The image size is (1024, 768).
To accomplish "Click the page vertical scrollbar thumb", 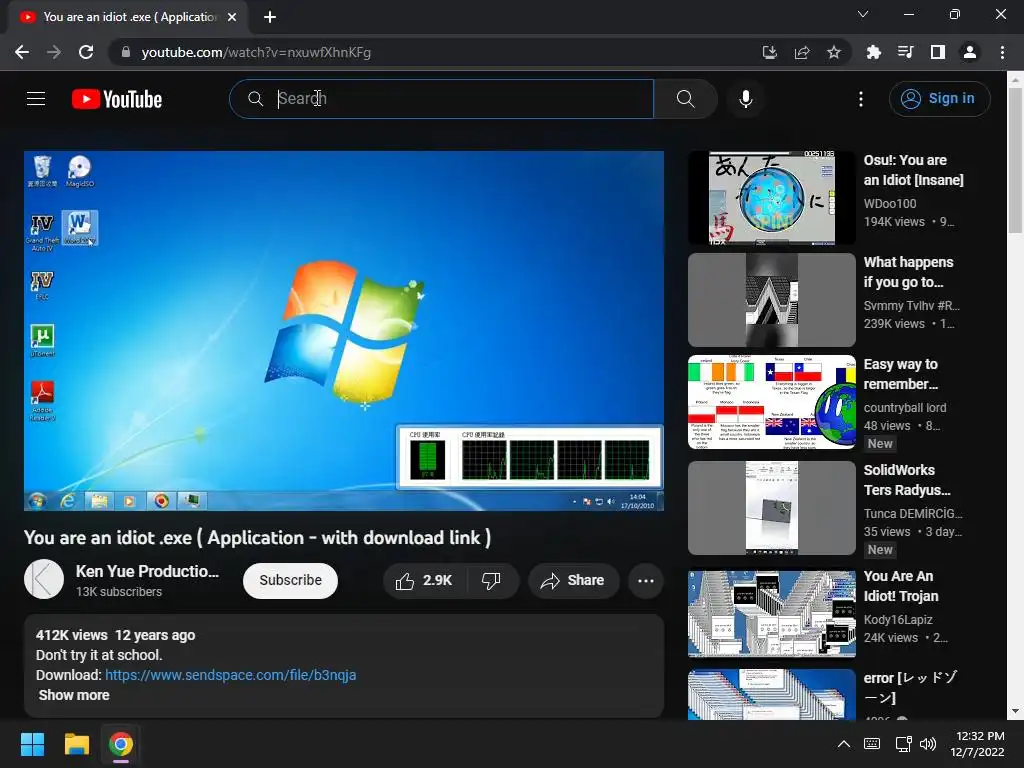I will click(1015, 160).
